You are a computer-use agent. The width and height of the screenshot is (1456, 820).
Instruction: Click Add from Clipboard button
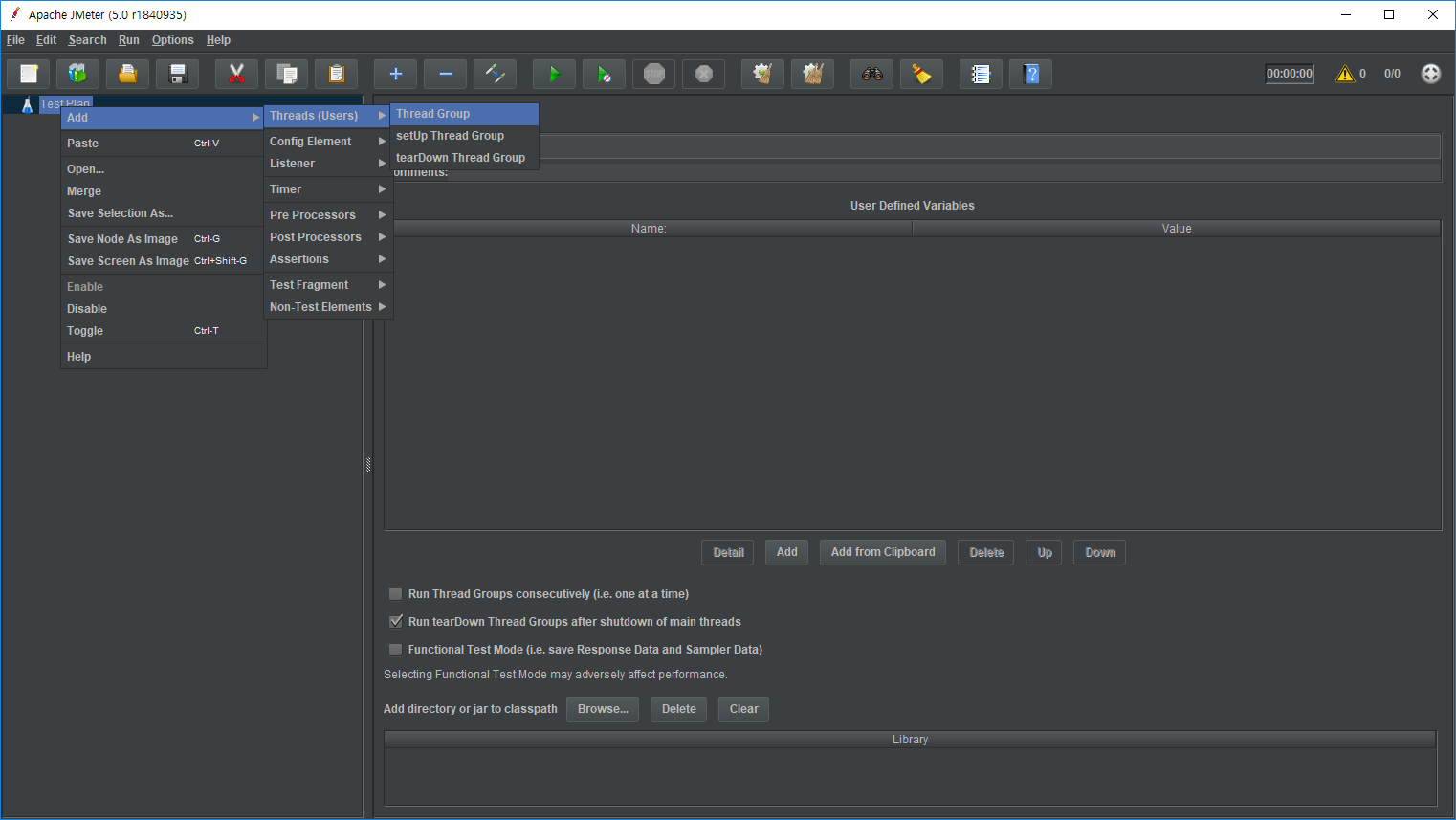(x=883, y=553)
